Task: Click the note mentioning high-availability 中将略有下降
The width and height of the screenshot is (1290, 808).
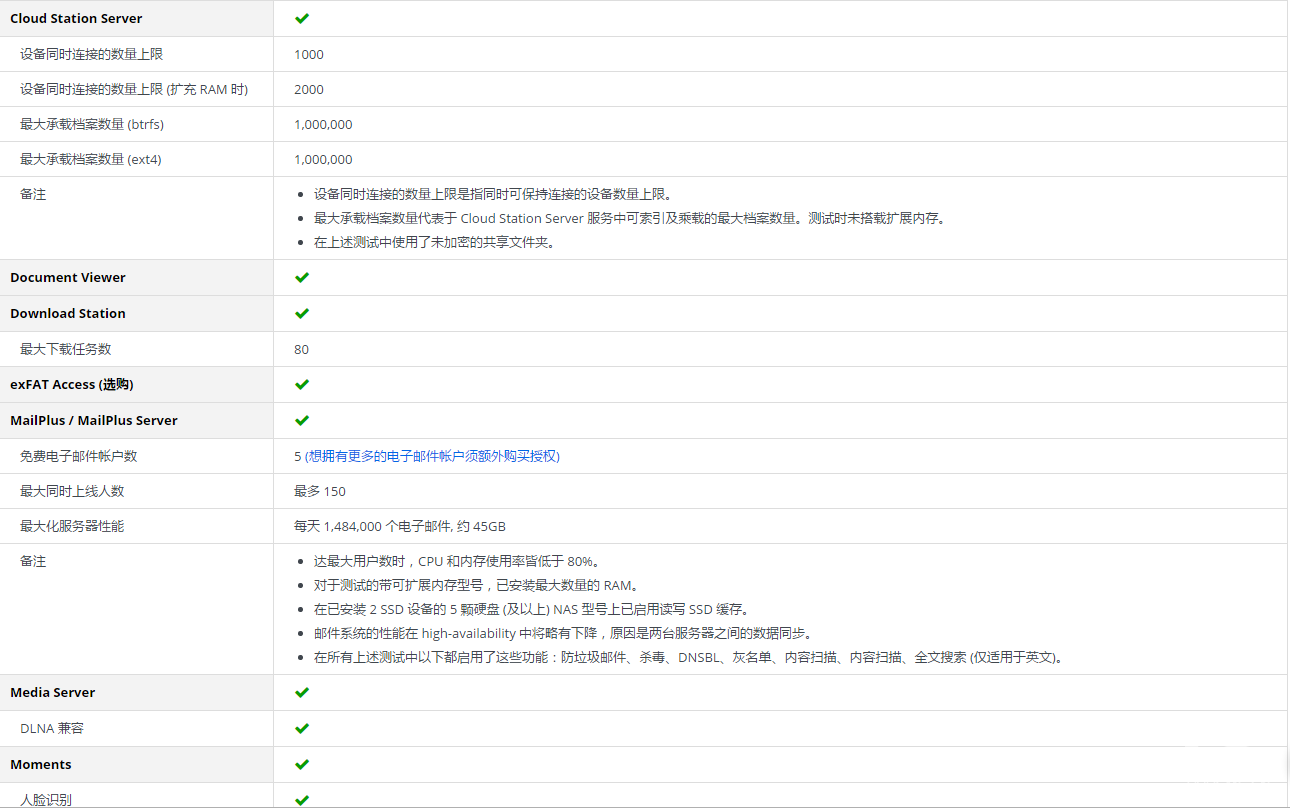Action: tap(564, 633)
